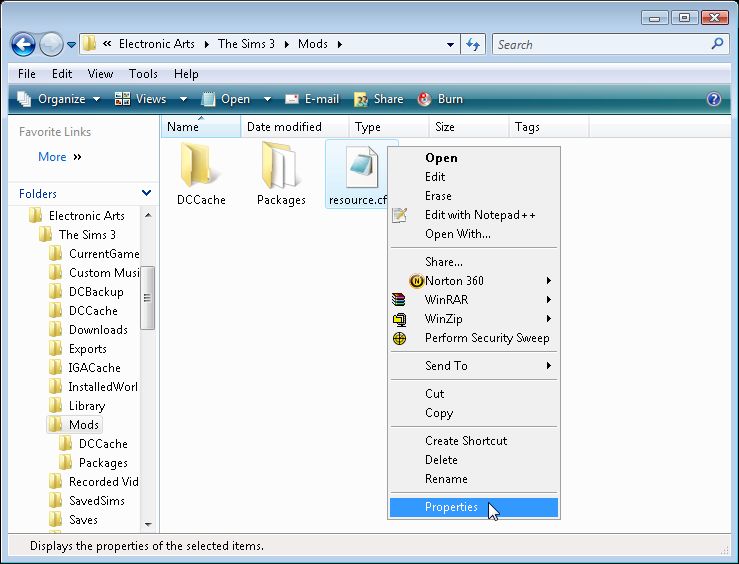Open the Tools menu
Screen dimensions: 739x564
pos(143,74)
